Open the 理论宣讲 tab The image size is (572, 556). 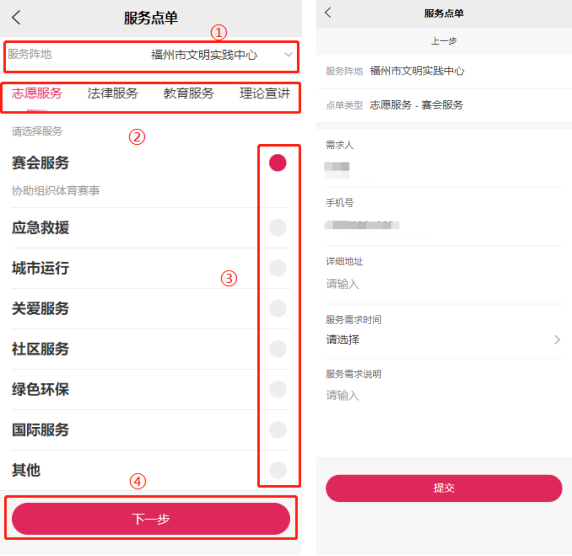[x=264, y=93]
